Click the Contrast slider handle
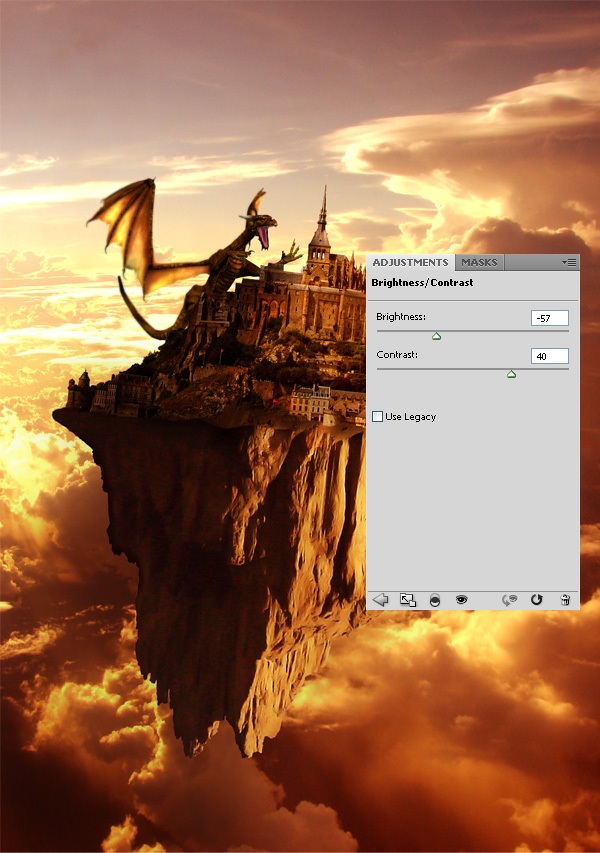The height and width of the screenshot is (853, 600). 511,374
